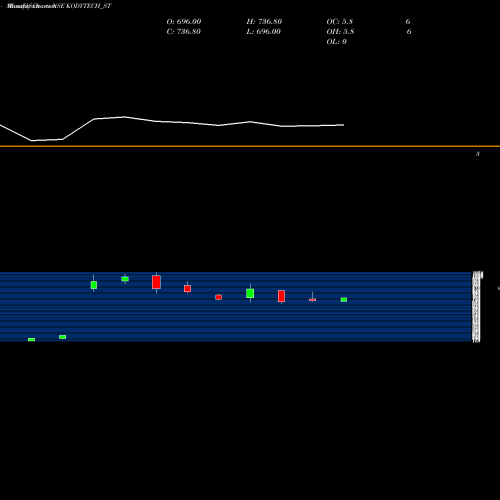Click the close price C: 736.80 label
Image resolution: width=500 pixels, height=500 pixels.
(x=184, y=32)
